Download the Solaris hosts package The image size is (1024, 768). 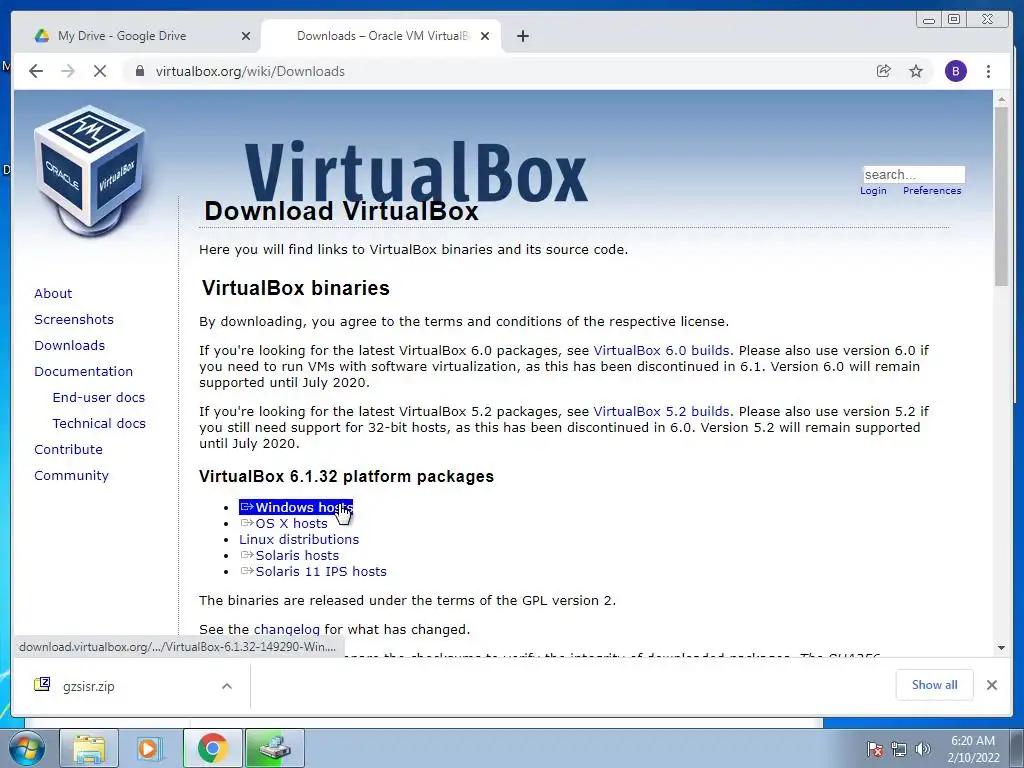[x=289, y=556]
